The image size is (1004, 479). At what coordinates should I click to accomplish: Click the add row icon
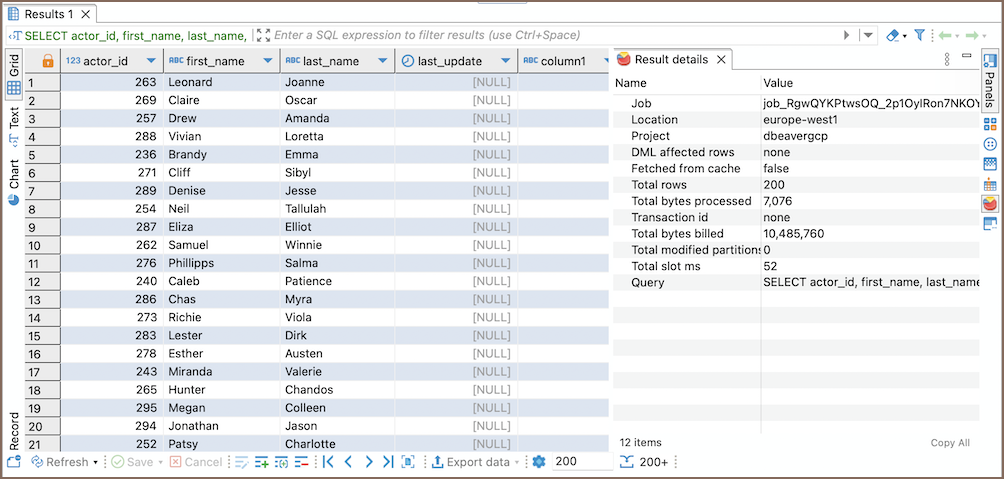[262, 462]
